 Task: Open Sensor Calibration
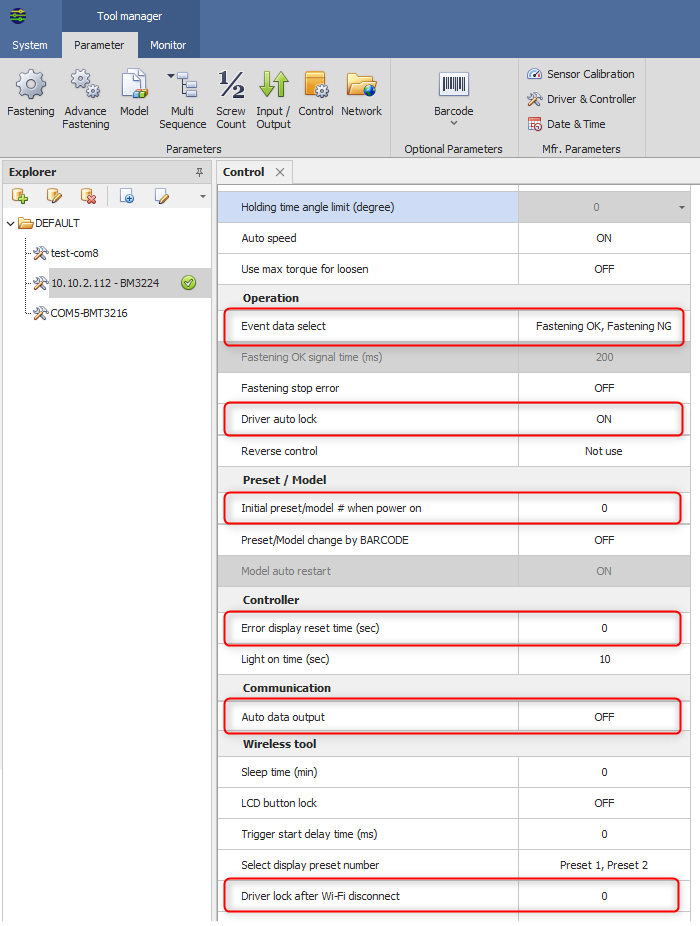(581, 74)
